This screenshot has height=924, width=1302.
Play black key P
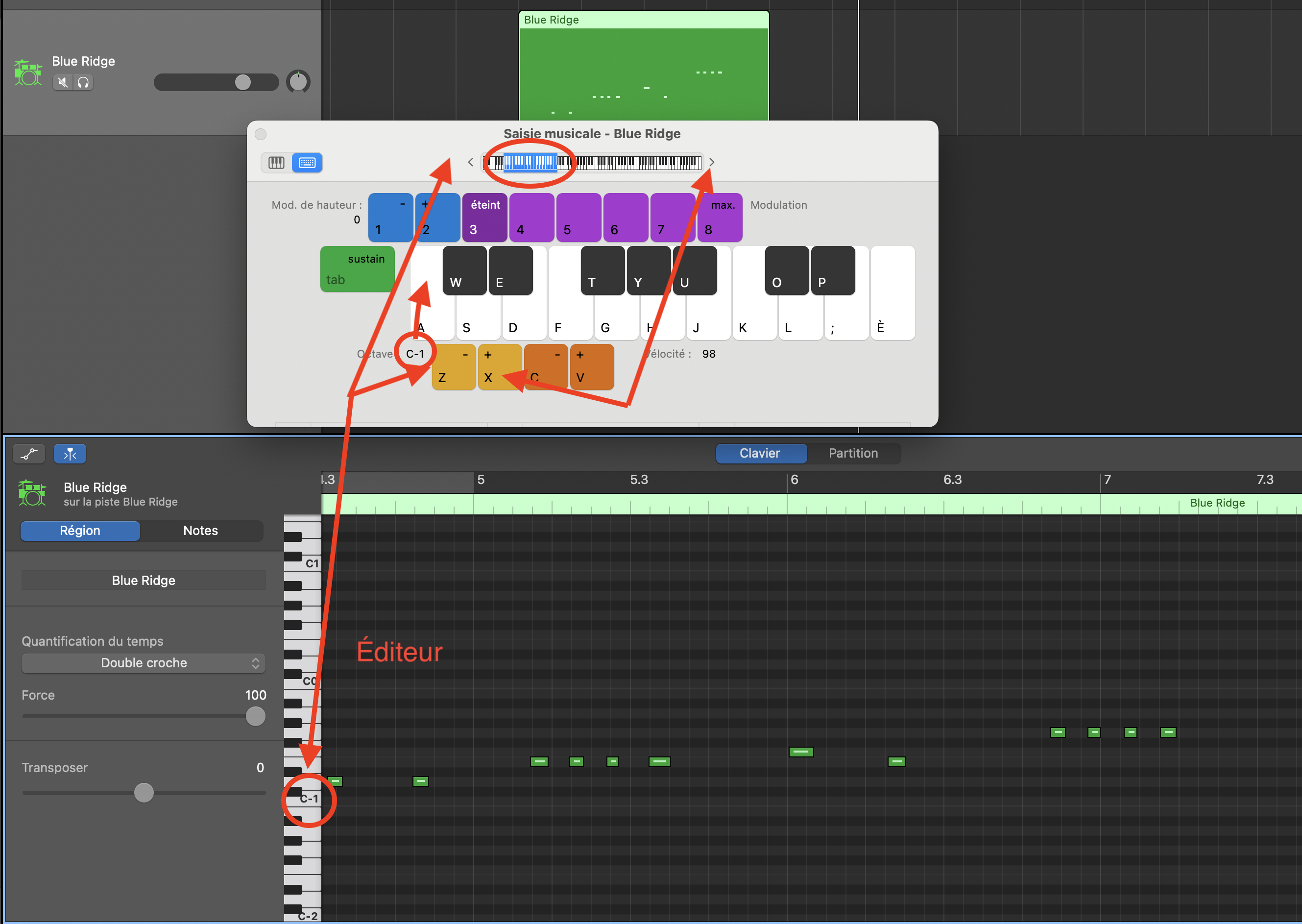click(833, 270)
